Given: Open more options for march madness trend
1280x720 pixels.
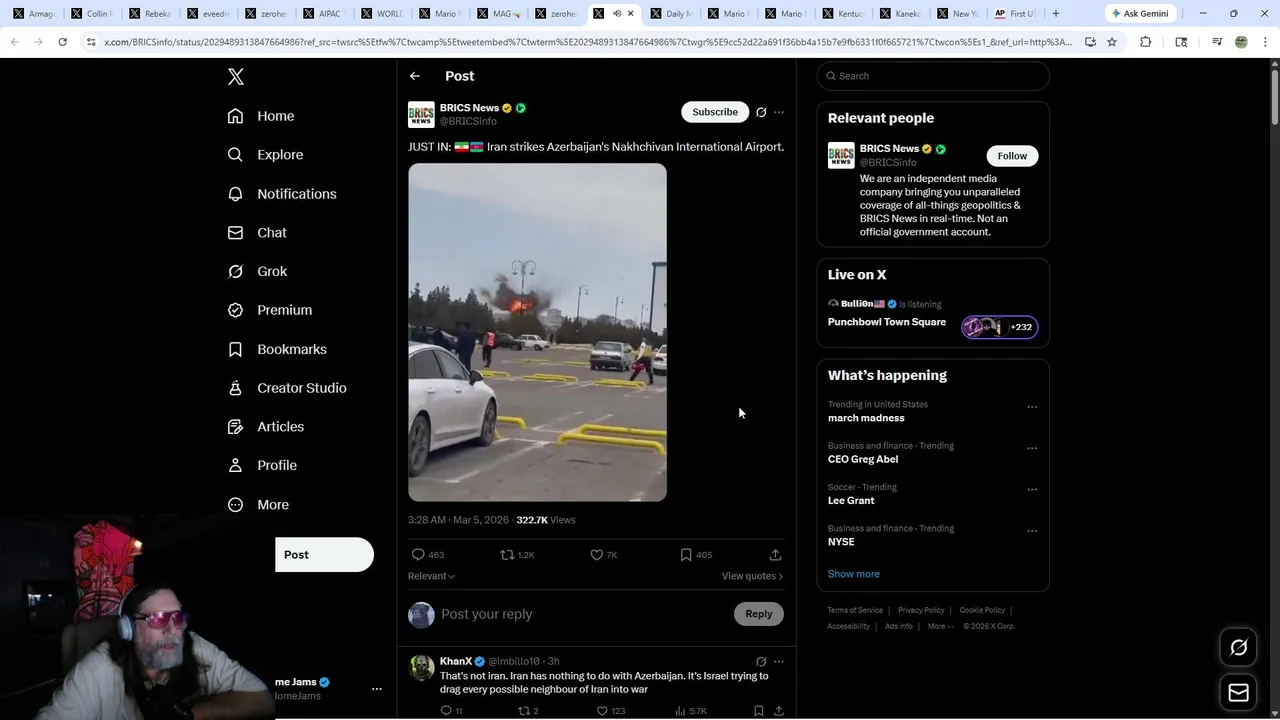Looking at the screenshot, I should (1032, 407).
